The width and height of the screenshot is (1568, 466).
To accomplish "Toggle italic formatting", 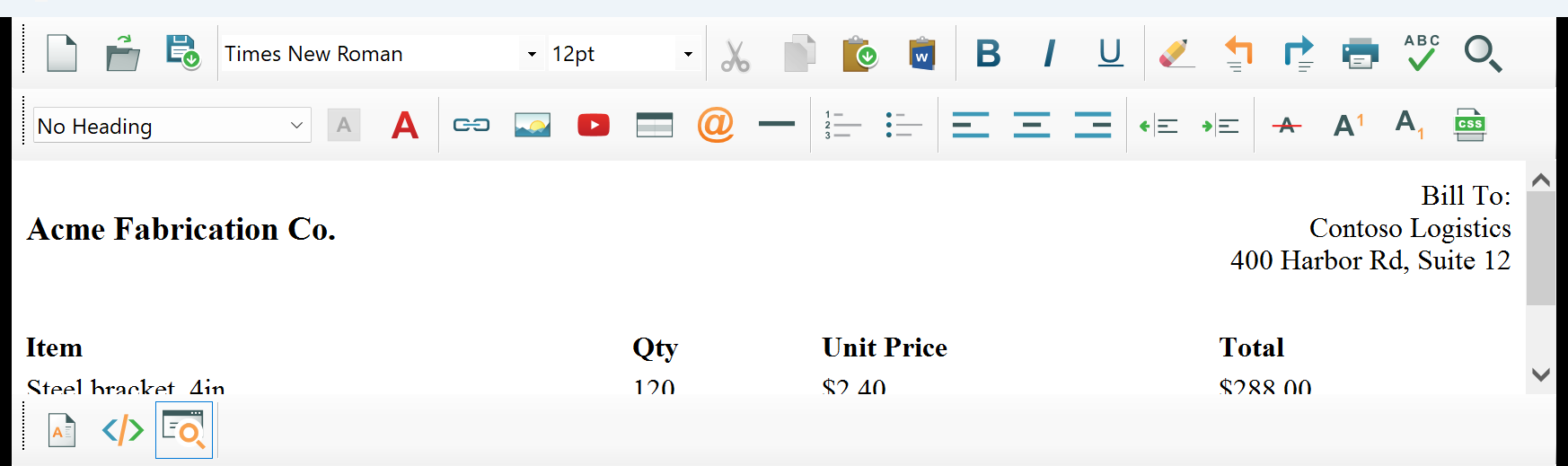I will click(1049, 54).
